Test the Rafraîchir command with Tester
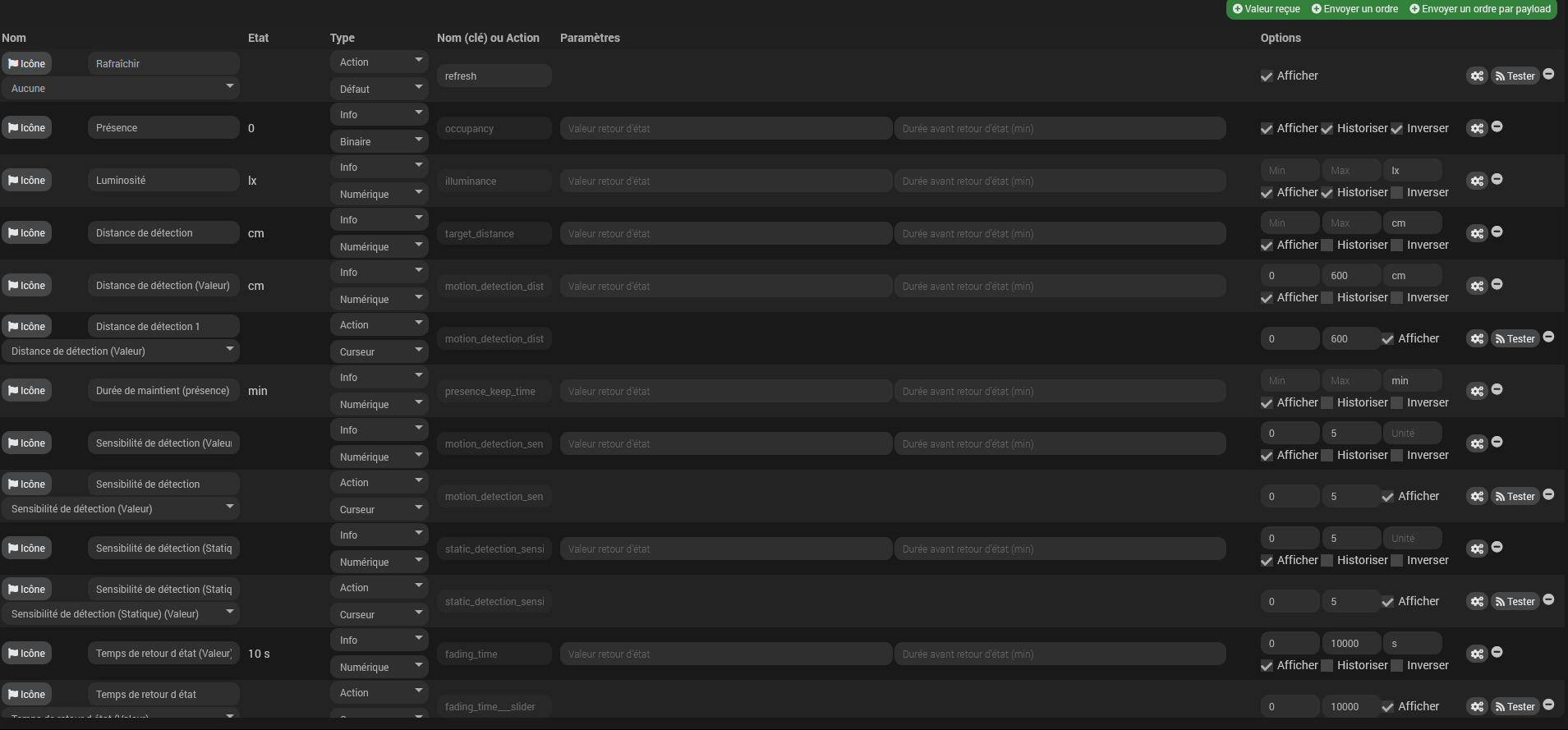Image resolution: width=1568 pixels, height=730 pixels. [1515, 76]
